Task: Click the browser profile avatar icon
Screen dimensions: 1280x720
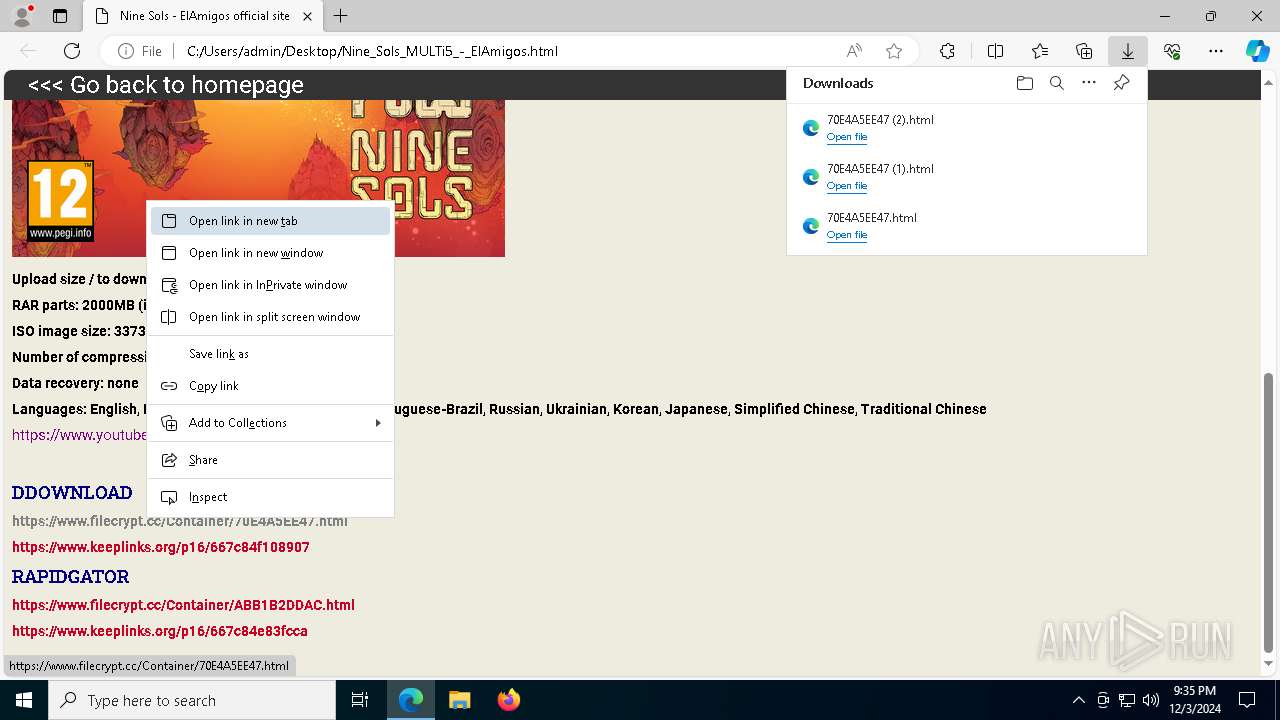Action: tap(22, 16)
